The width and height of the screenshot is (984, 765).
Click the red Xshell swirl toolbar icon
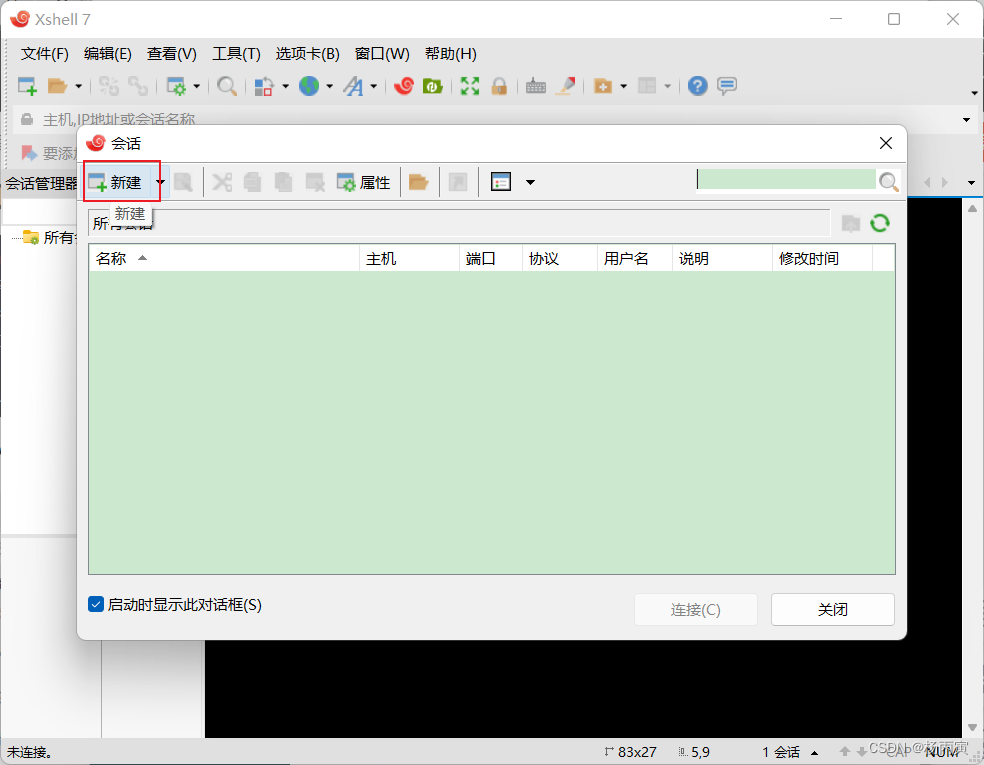point(404,86)
